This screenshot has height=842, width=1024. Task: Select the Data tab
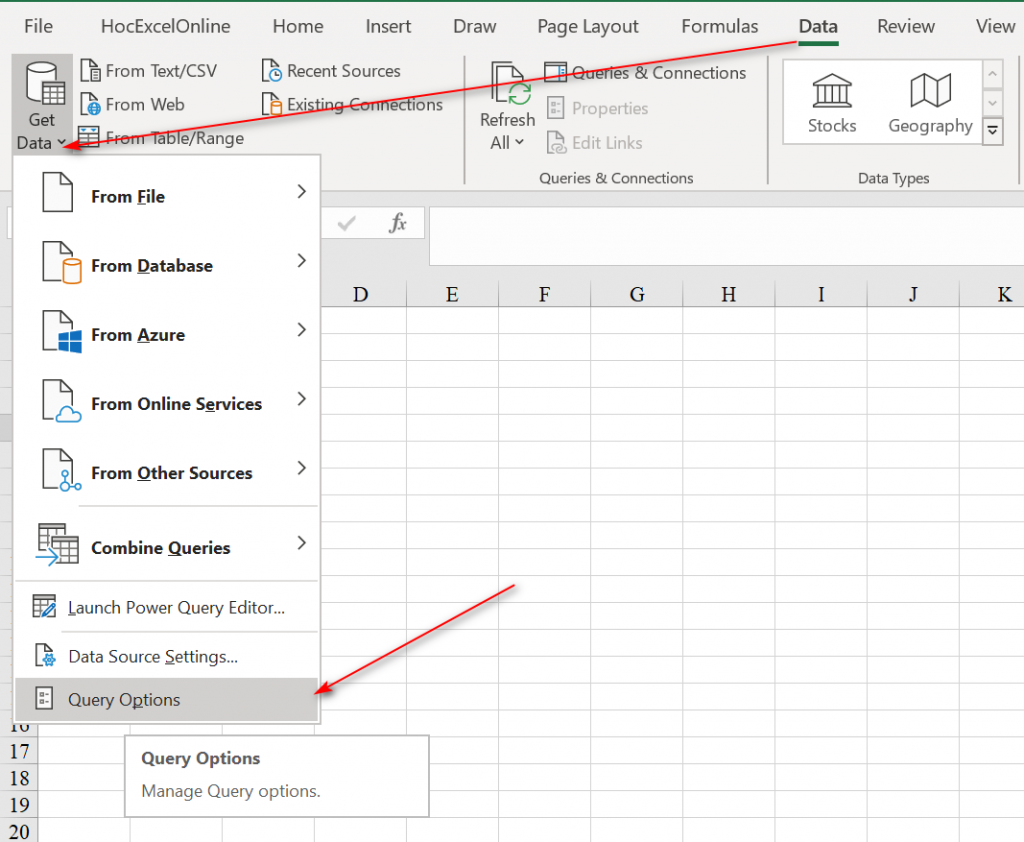818,26
